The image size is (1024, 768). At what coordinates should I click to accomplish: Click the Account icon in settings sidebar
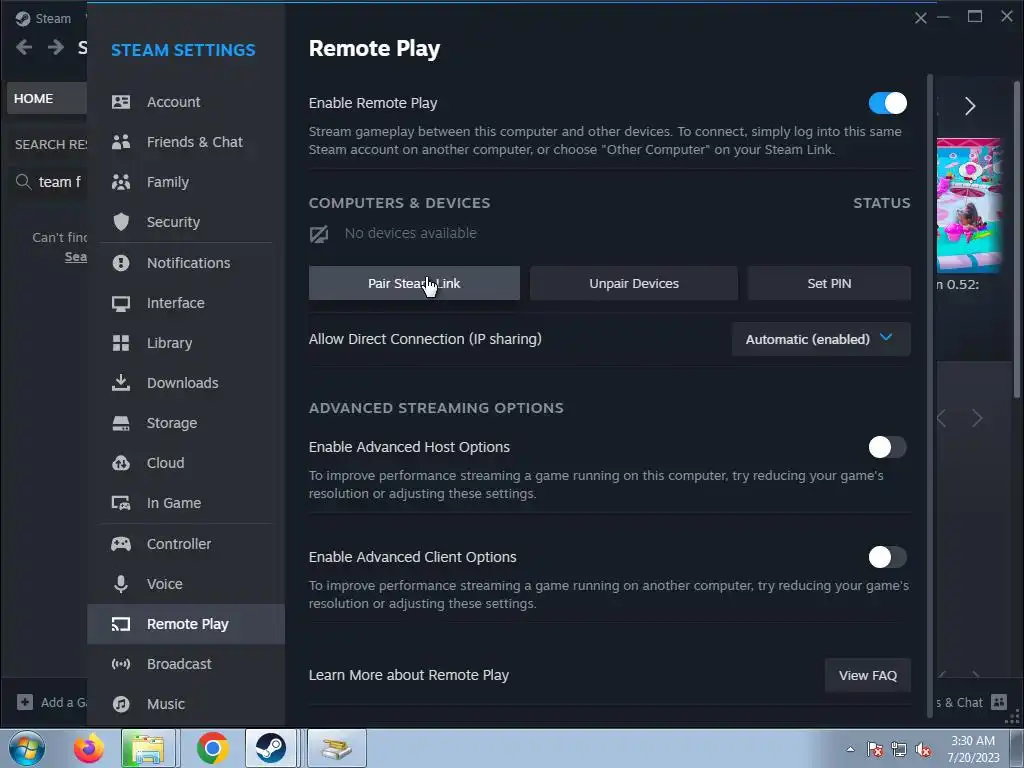click(121, 102)
